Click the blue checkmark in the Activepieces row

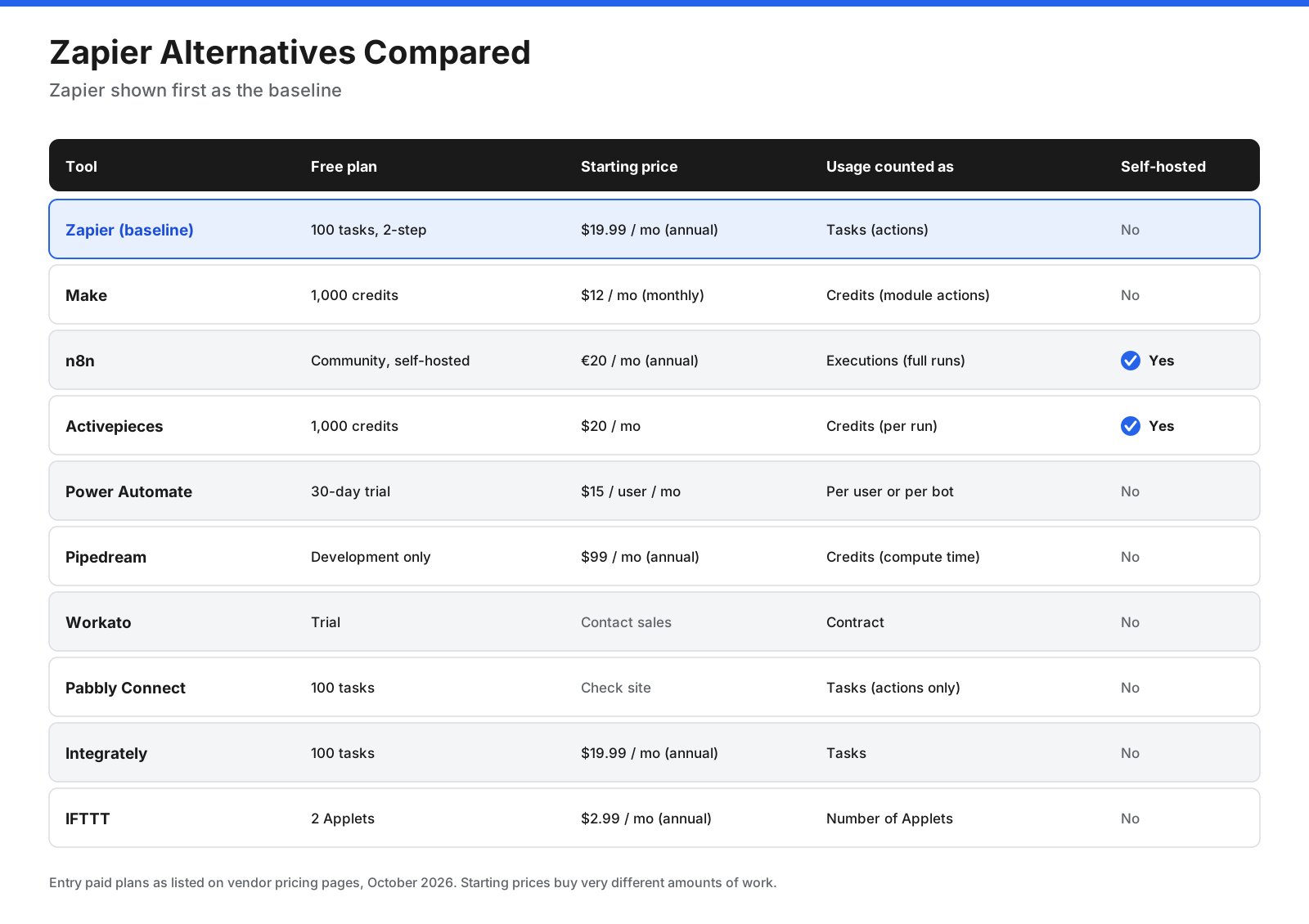1131,426
